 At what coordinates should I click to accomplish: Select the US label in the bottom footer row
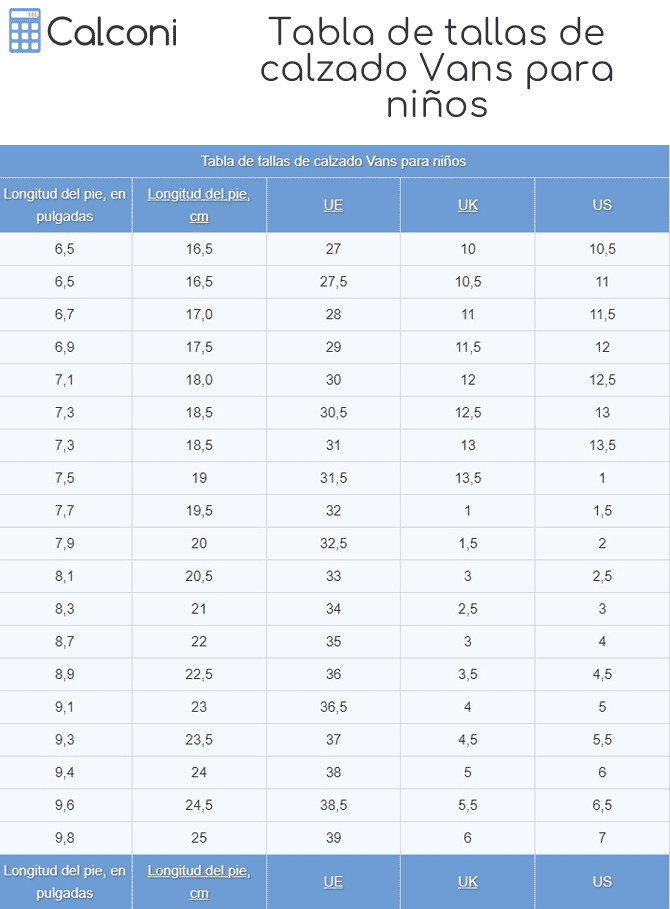point(602,882)
